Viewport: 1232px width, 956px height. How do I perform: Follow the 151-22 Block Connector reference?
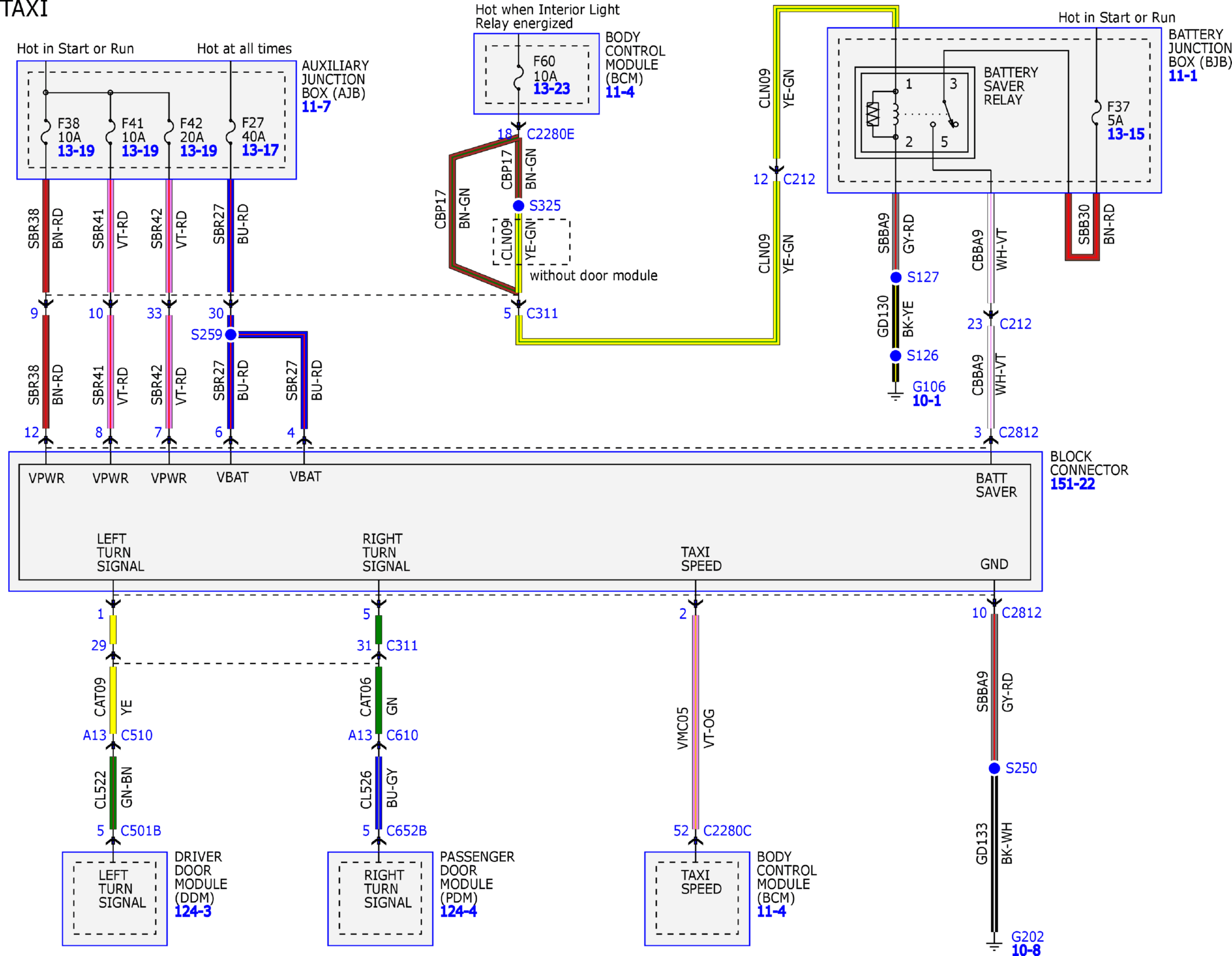pos(1072,484)
